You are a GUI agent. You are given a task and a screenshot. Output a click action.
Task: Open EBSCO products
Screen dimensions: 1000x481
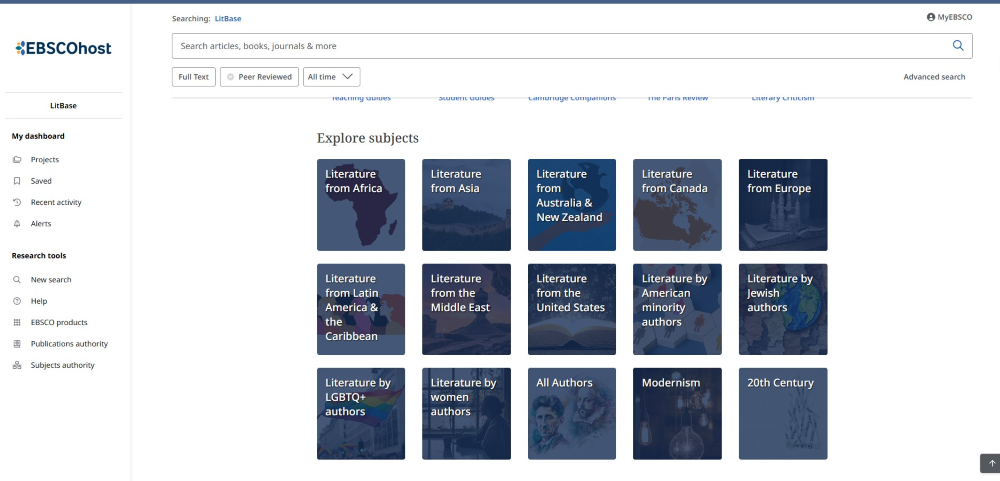(x=59, y=322)
